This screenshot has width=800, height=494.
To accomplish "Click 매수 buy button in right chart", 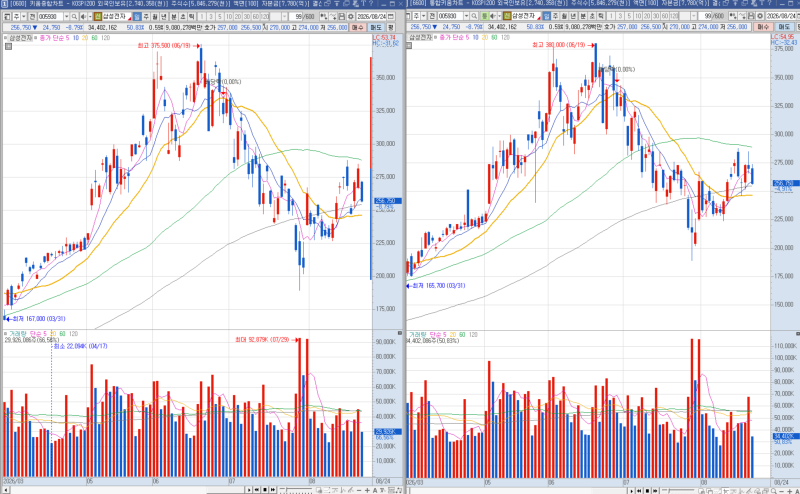I will pos(763,27).
